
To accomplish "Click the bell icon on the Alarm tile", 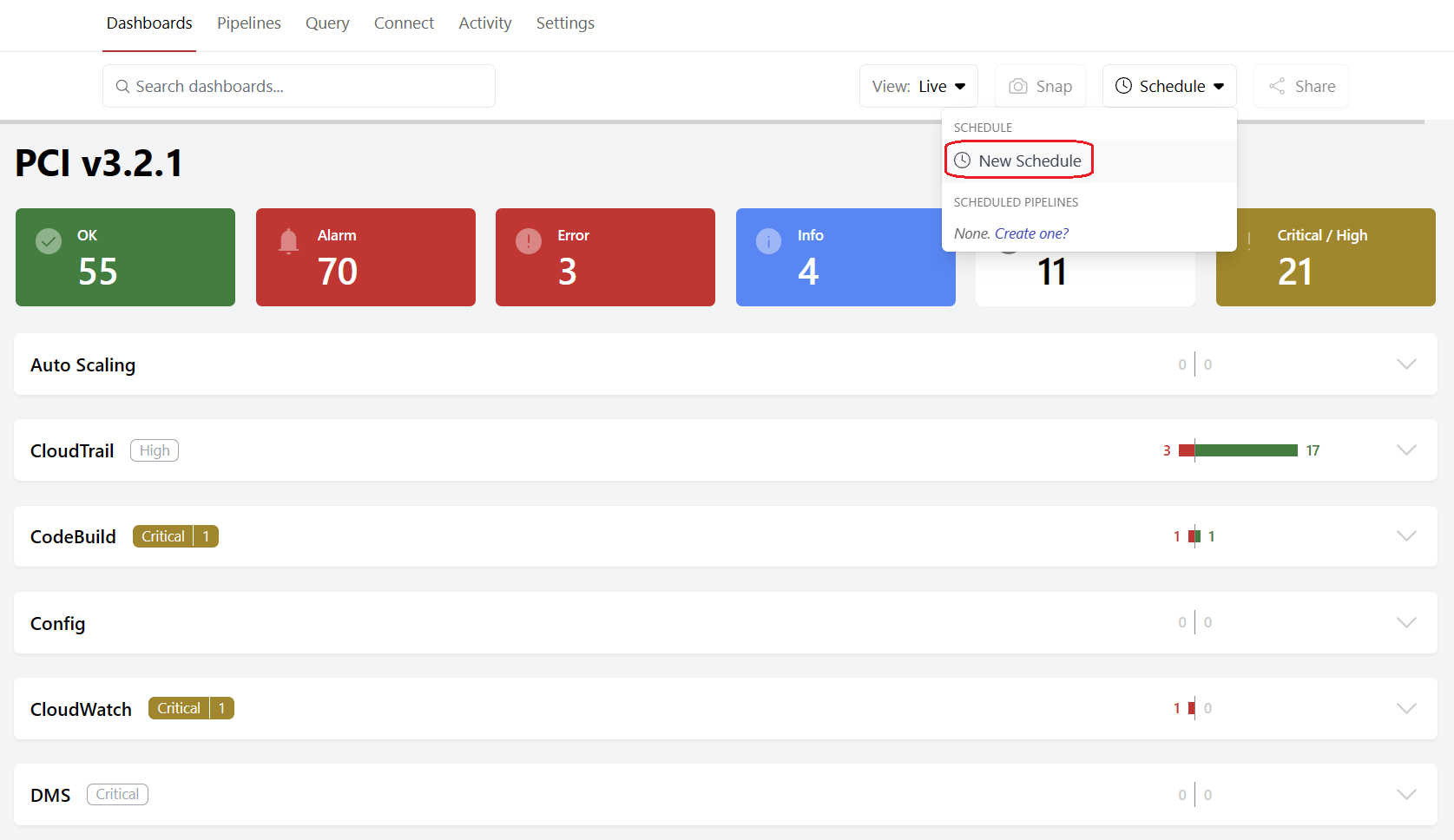I will click(289, 241).
